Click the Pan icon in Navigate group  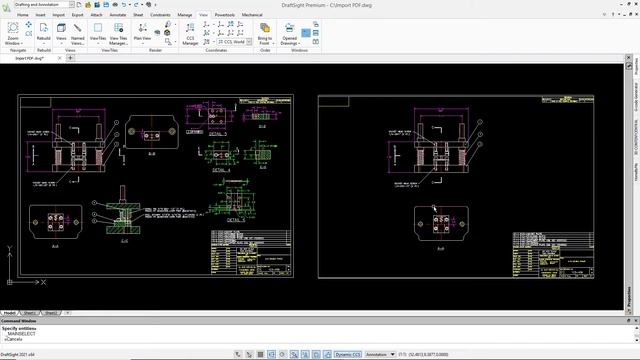coord(29,25)
